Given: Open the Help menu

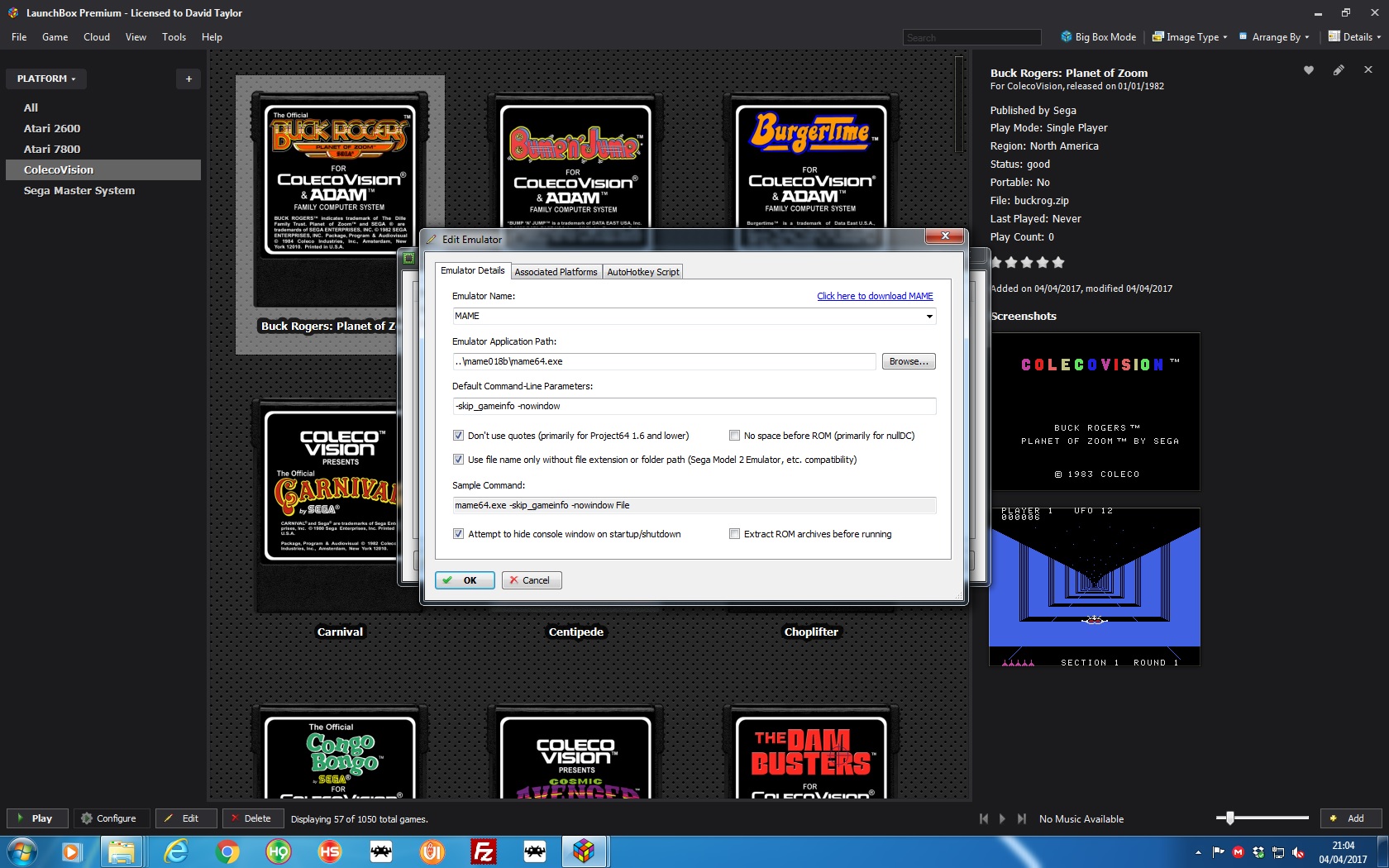Looking at the screenshot, I should 212,37.
